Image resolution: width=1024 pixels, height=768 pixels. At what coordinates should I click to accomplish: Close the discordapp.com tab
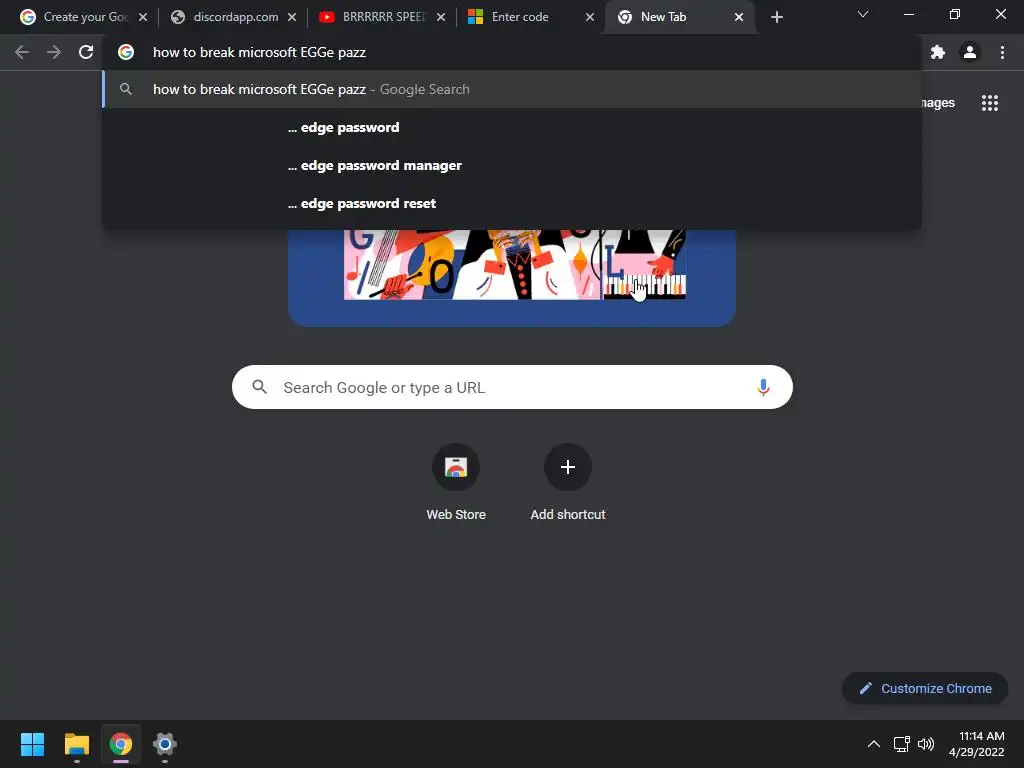[292, 17]
